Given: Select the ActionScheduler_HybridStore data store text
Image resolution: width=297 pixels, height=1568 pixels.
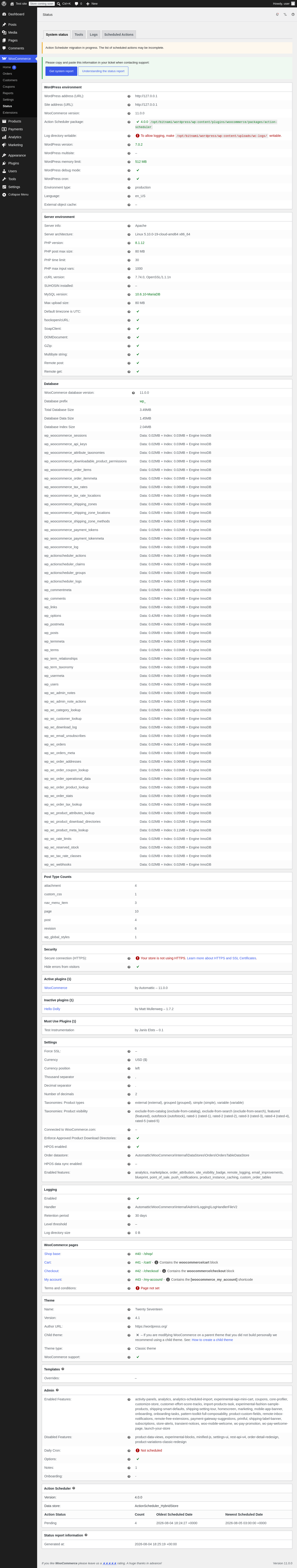Looking at the screenshot, I should (x=156, y=1506).
